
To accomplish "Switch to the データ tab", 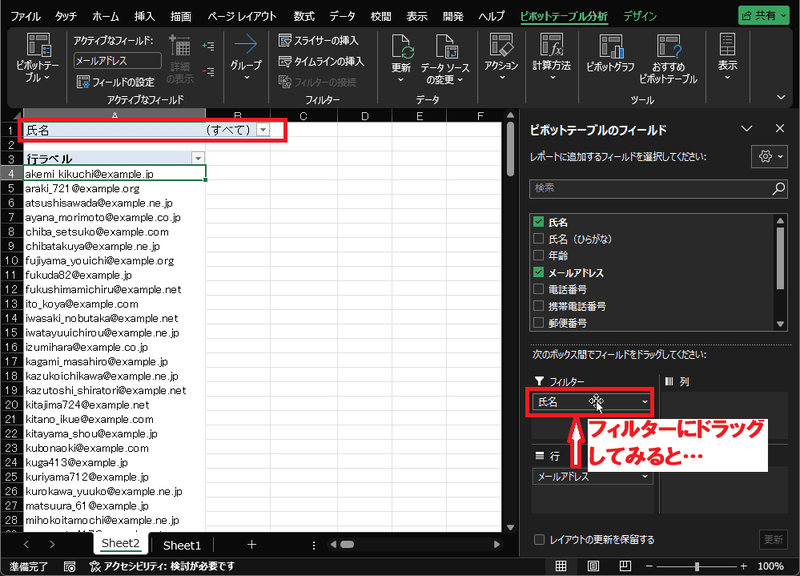I will point(342,16).
